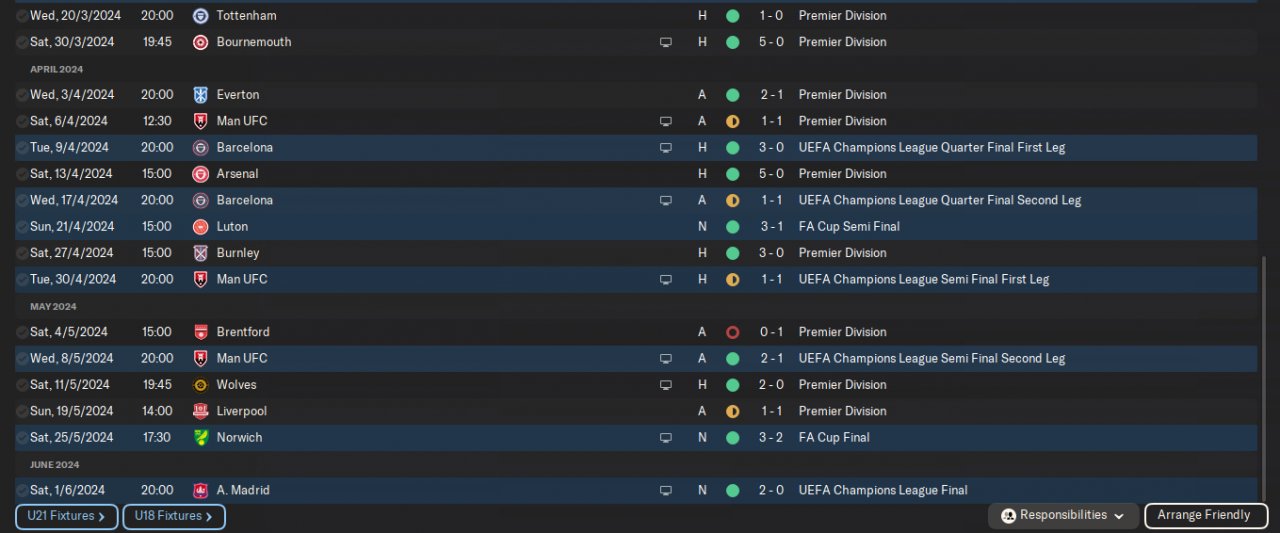This screenshot has height=533, width=1280.
Task: Click the loss result indicator for Brentford match
Action: coord(732,332)
